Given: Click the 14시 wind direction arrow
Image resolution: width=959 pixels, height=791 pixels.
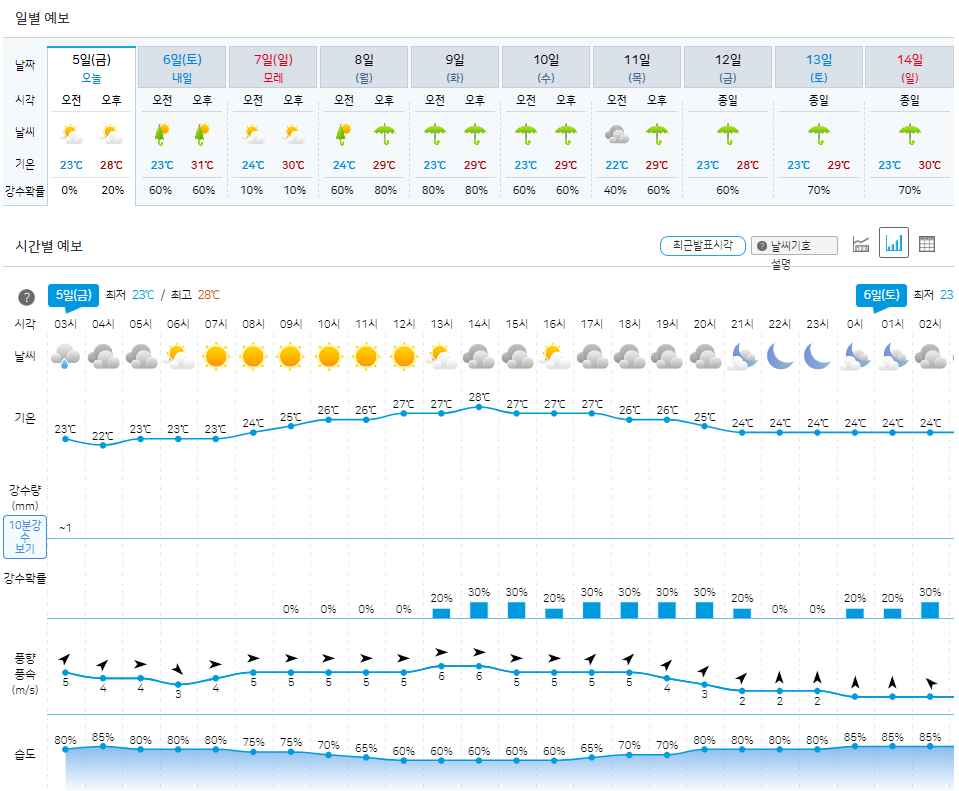Looking at the screenshot, I should click(479, 653).
